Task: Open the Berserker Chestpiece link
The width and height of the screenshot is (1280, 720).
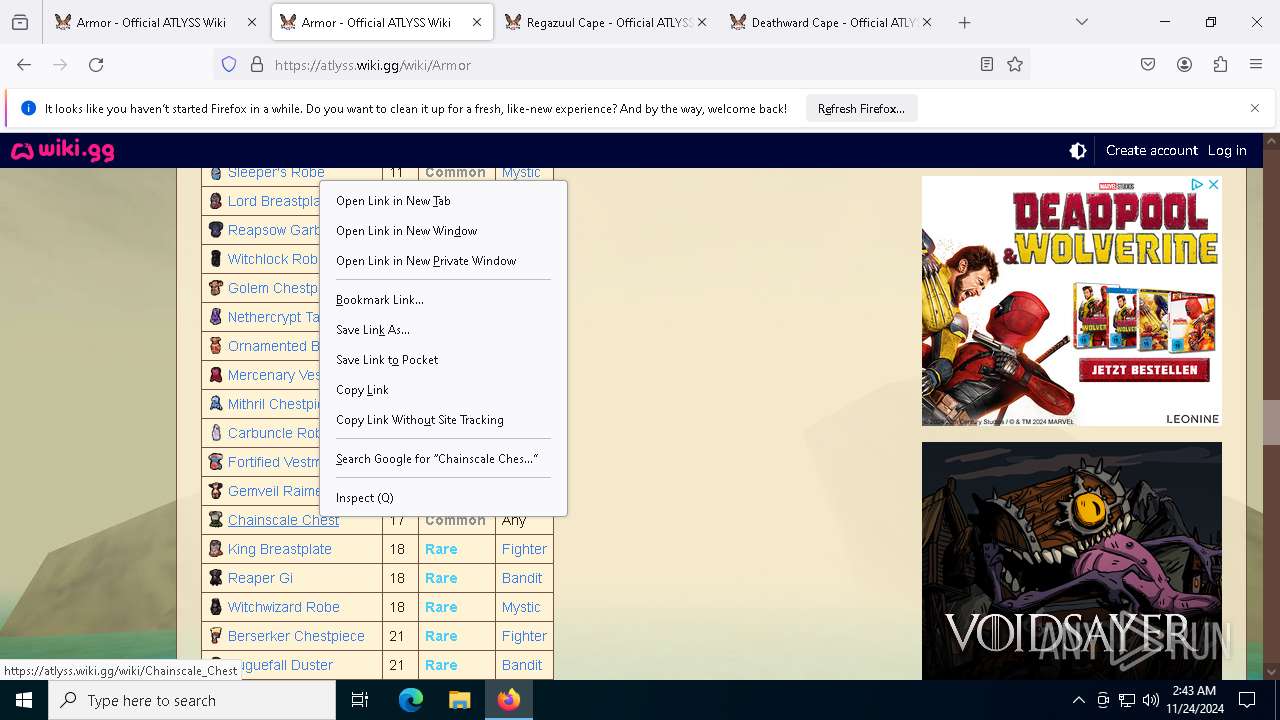Action: coord(296,636)
